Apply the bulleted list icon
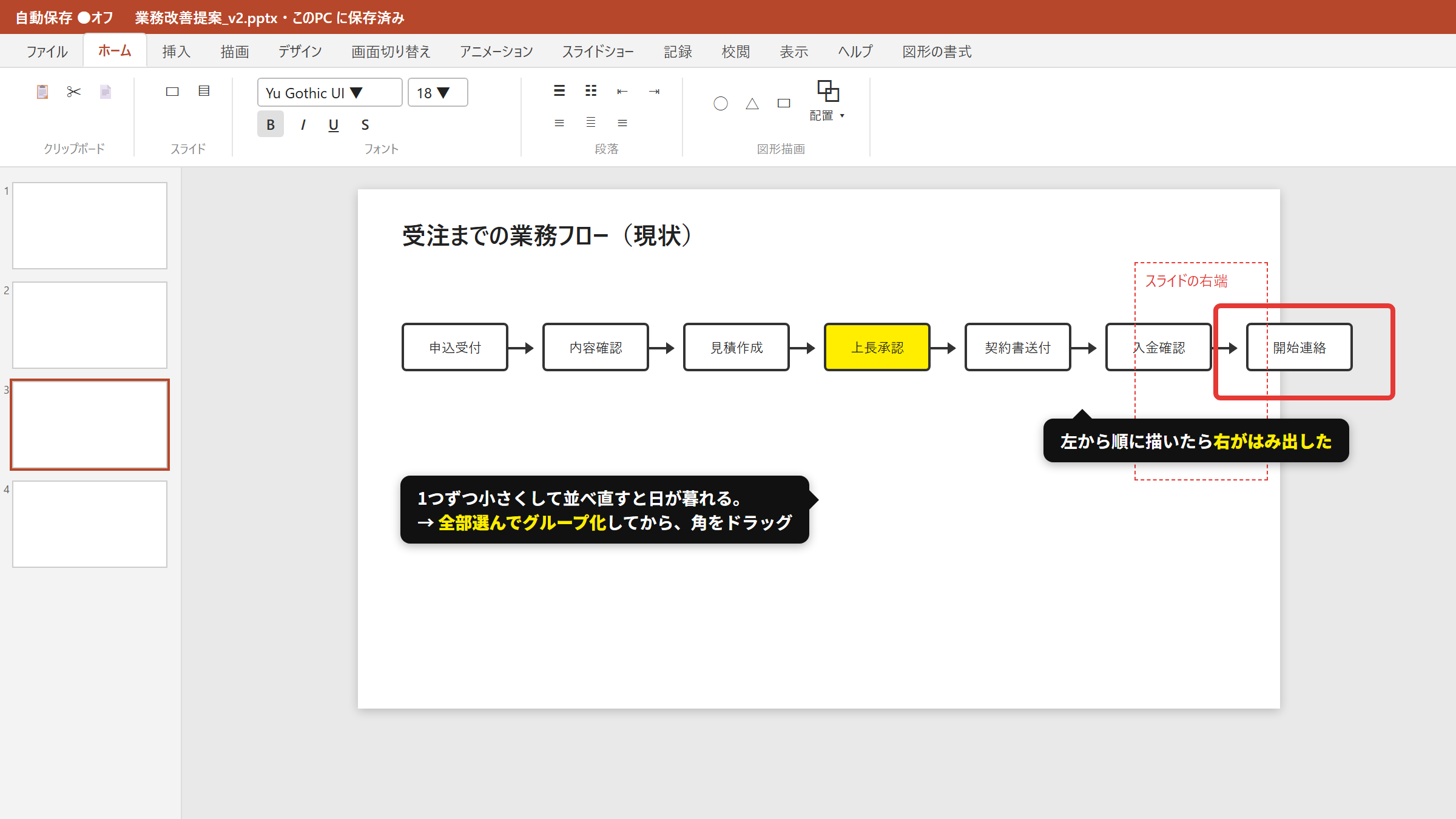 [x=559, y=91]
